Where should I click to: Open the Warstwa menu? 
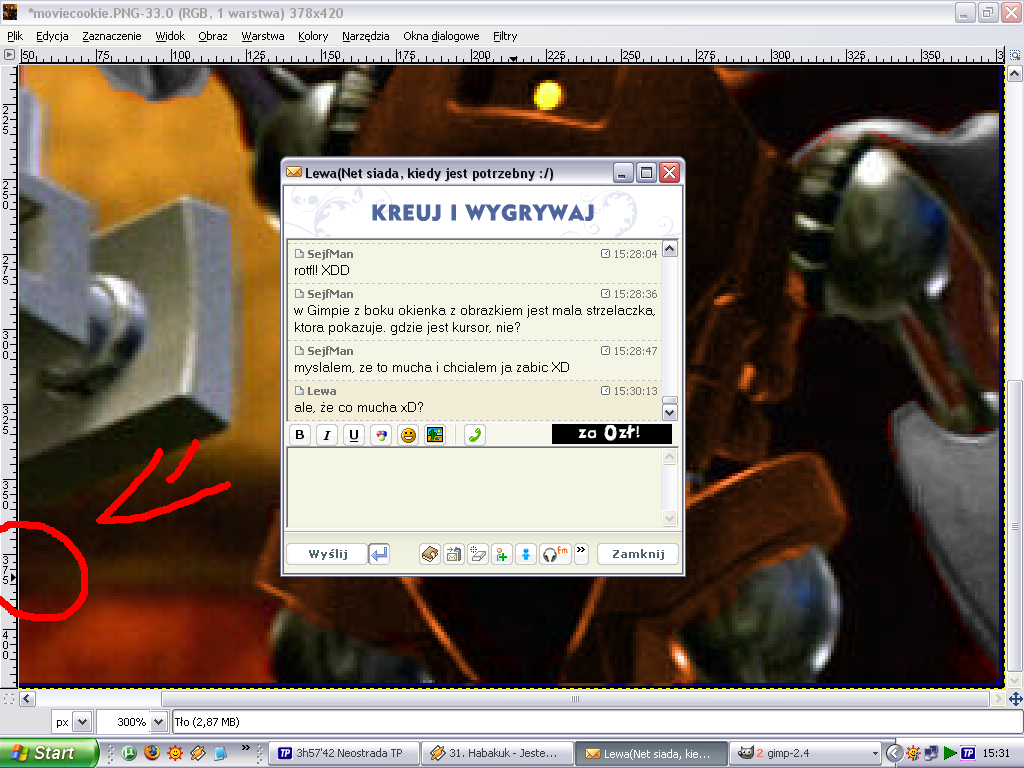[263, 36]
